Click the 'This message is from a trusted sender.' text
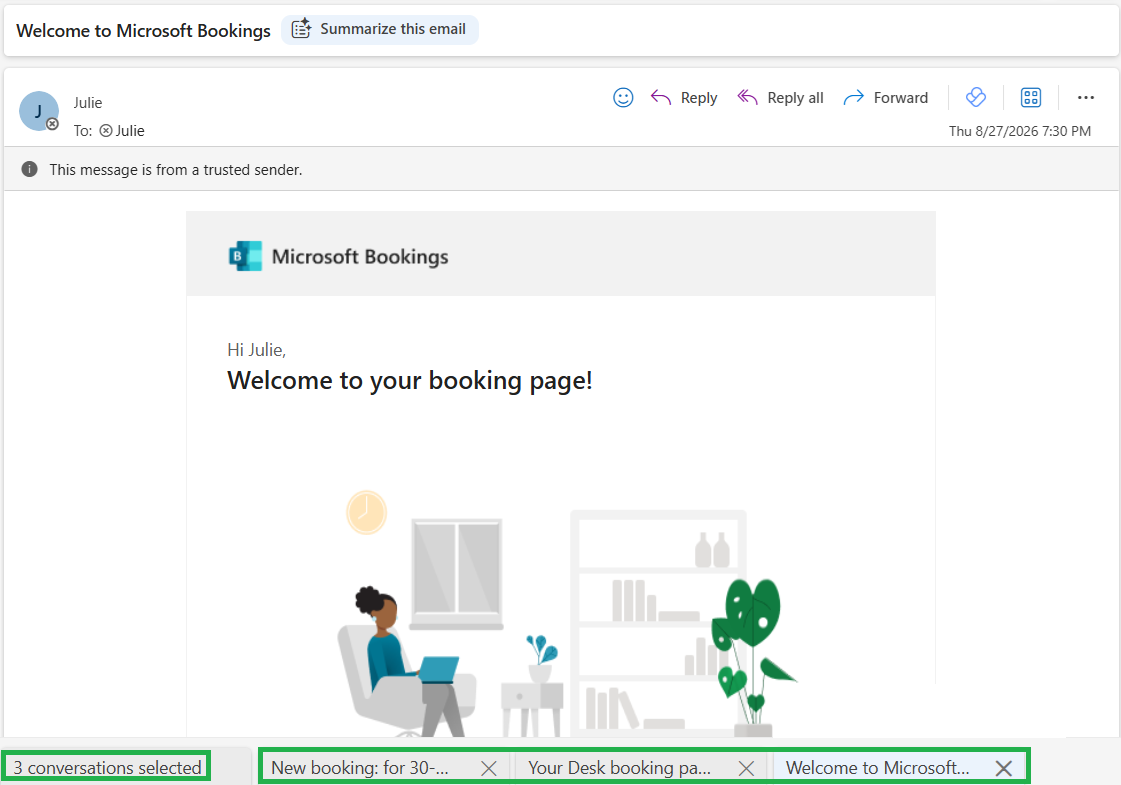The image size is (1121, 785). (x=176, y=170)
